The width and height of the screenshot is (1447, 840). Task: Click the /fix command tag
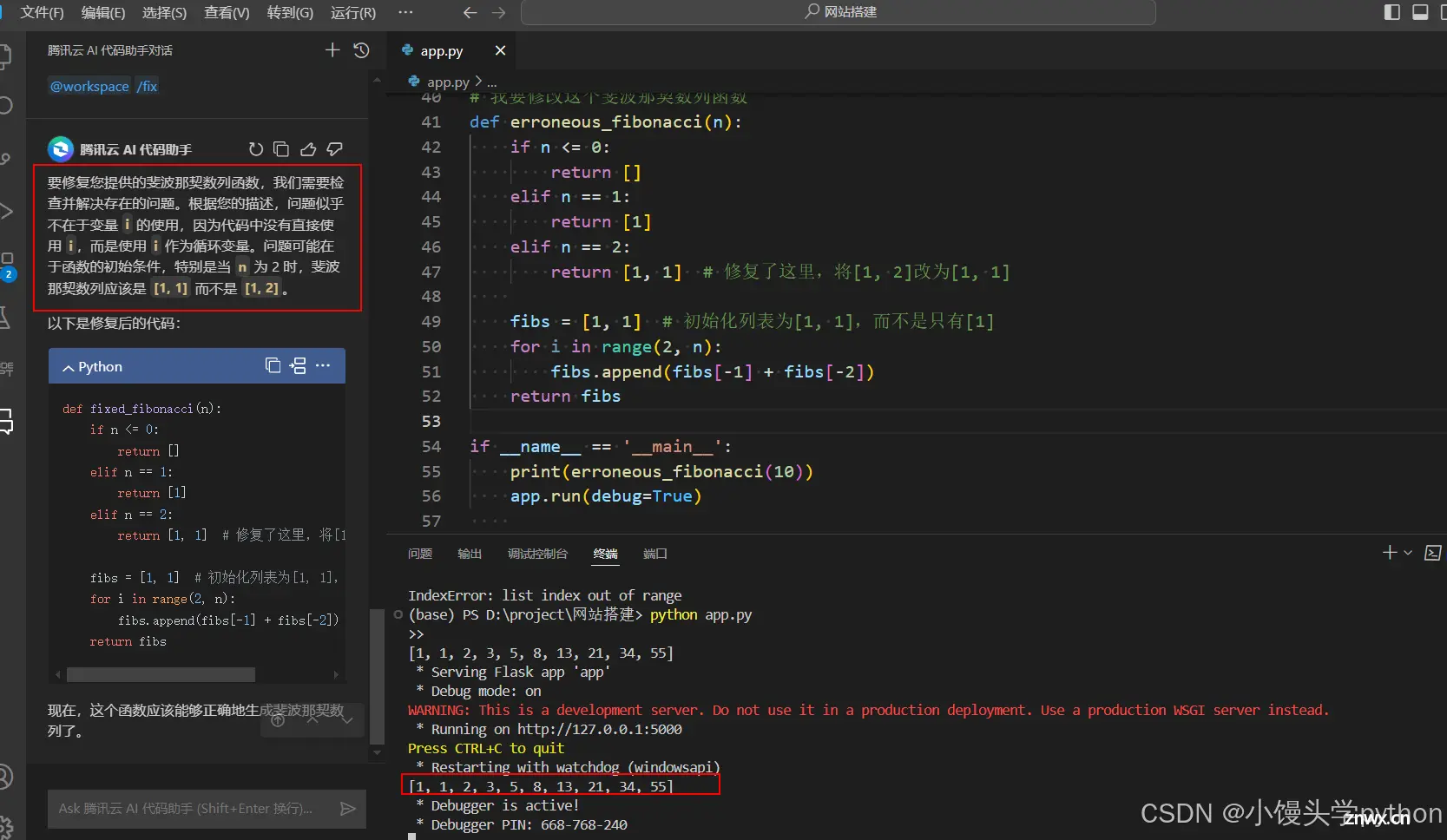[x=147, y=86]
